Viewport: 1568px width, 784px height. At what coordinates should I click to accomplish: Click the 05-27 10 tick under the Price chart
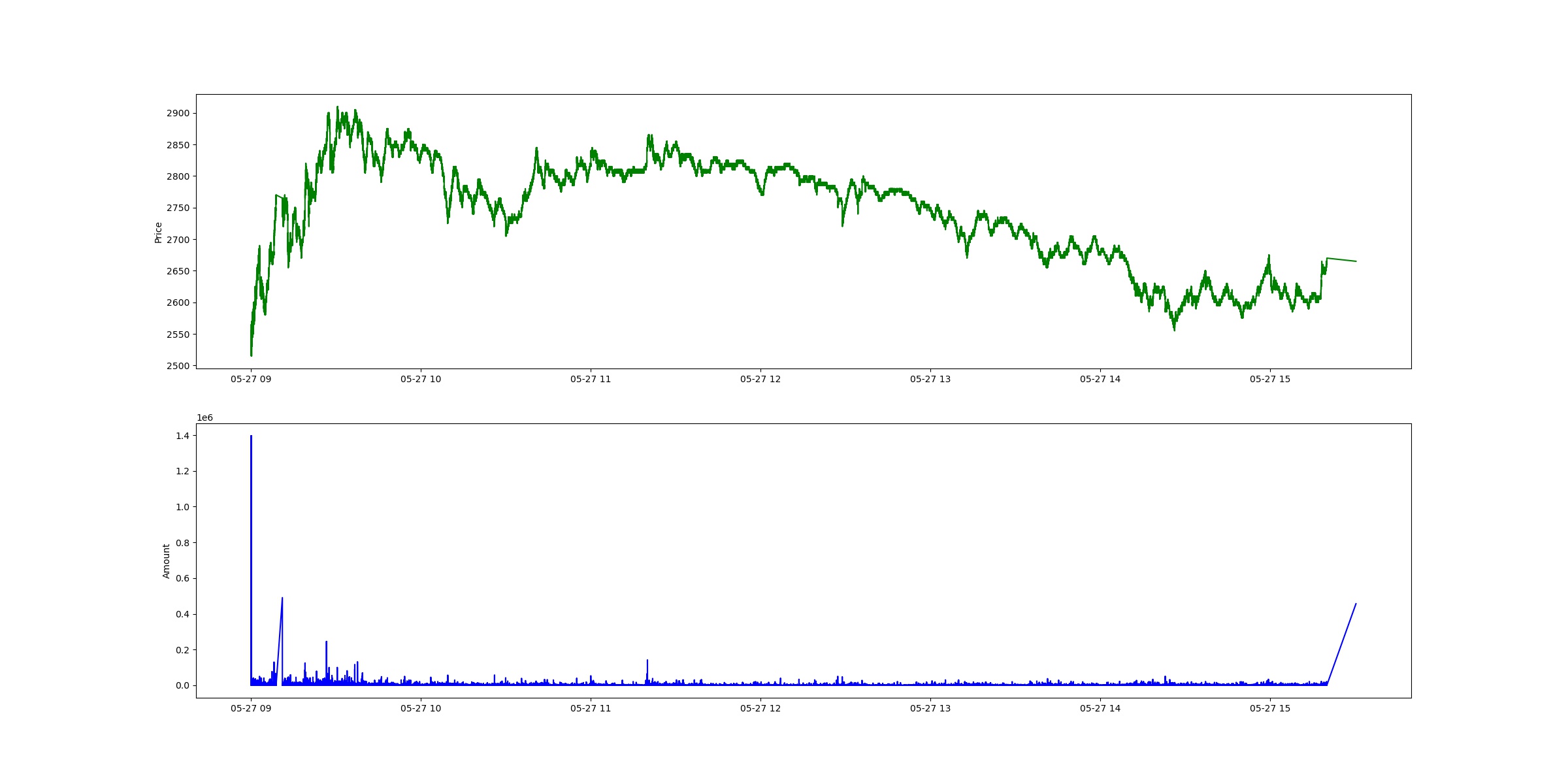pyautogui.click(x=421, y=379)
